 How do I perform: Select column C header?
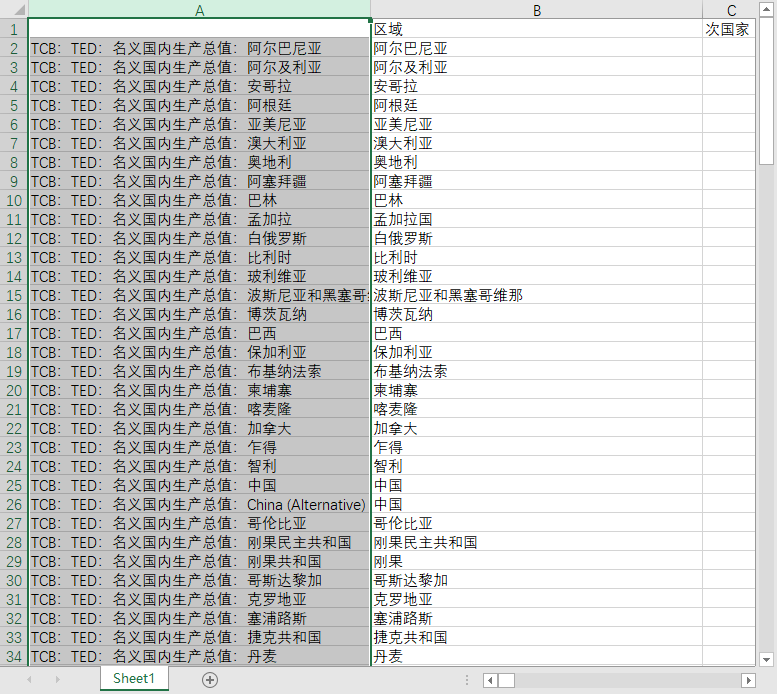click(731, 10)
